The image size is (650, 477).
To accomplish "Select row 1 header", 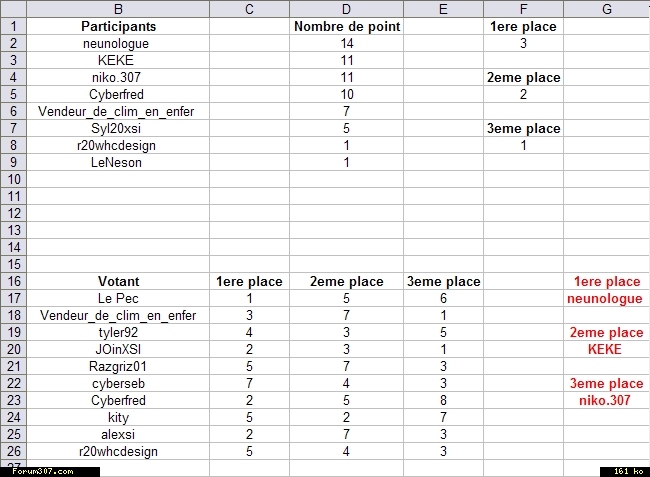I will (x=13, y=26).
